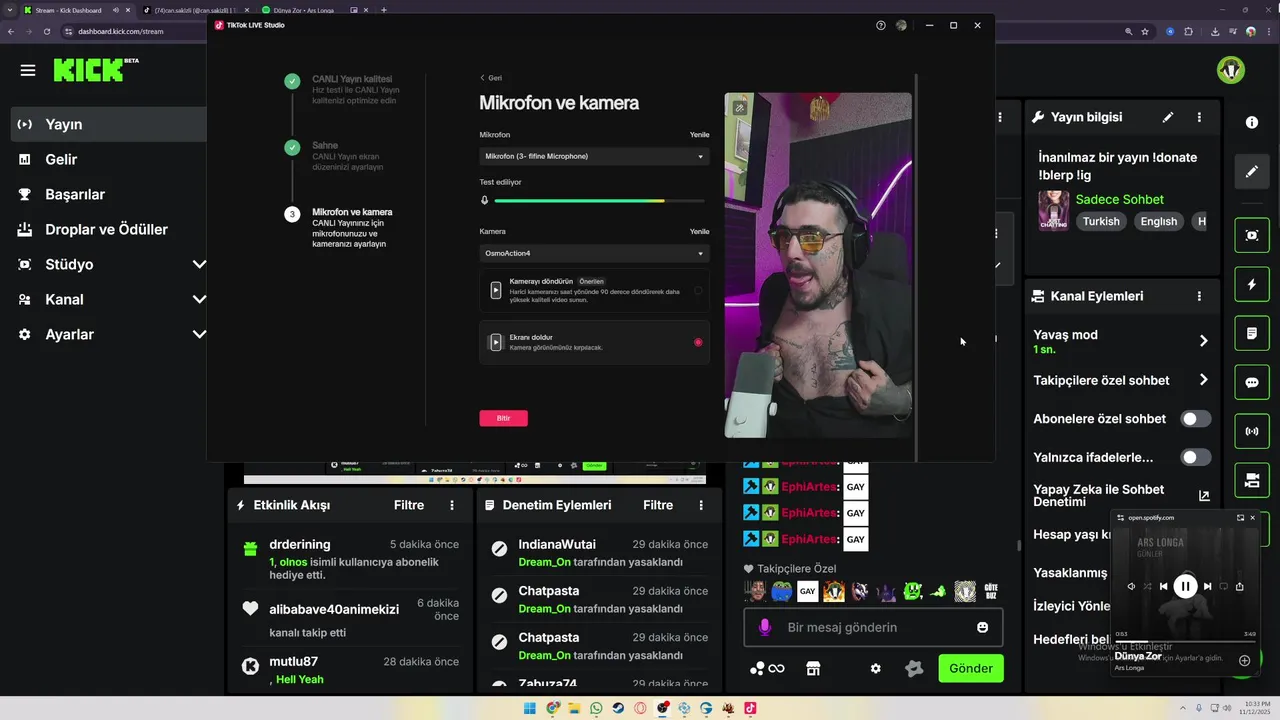Open Takipçilere özel sohbet settings arrow

tap(1204, 380)
